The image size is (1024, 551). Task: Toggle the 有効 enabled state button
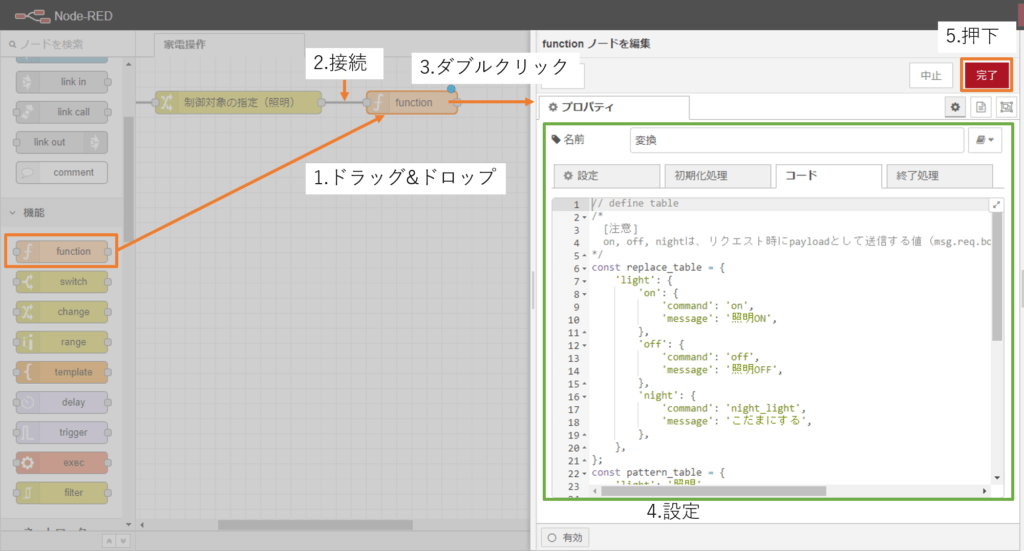click(565, 538)
